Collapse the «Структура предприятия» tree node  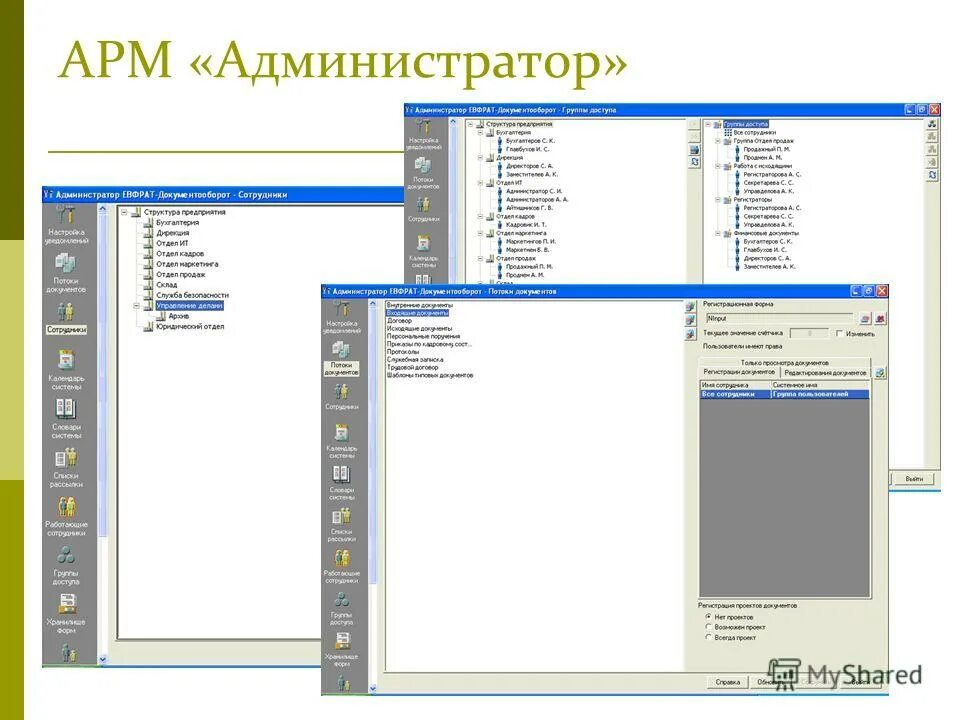tap(125, 212)
